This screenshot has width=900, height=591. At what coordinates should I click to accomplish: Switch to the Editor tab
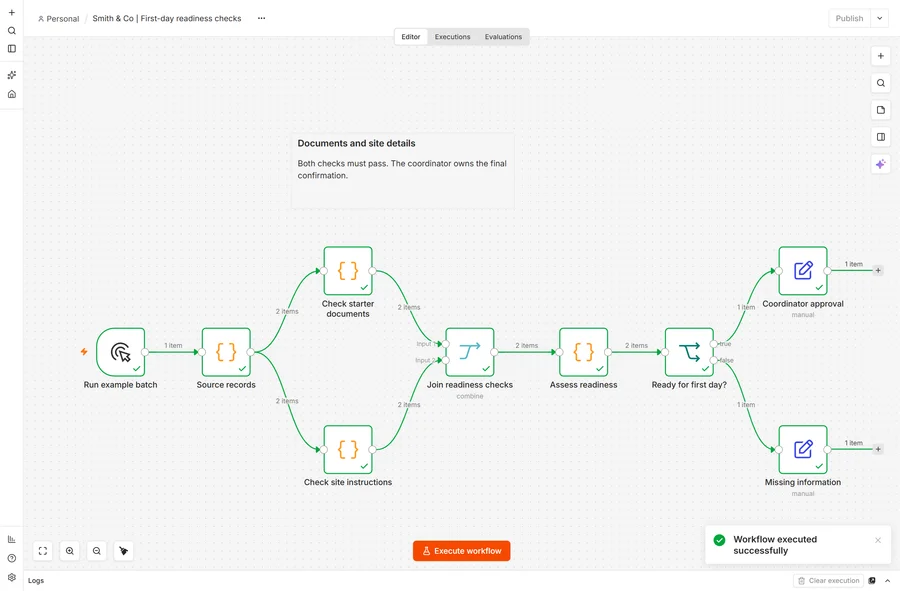411,37
